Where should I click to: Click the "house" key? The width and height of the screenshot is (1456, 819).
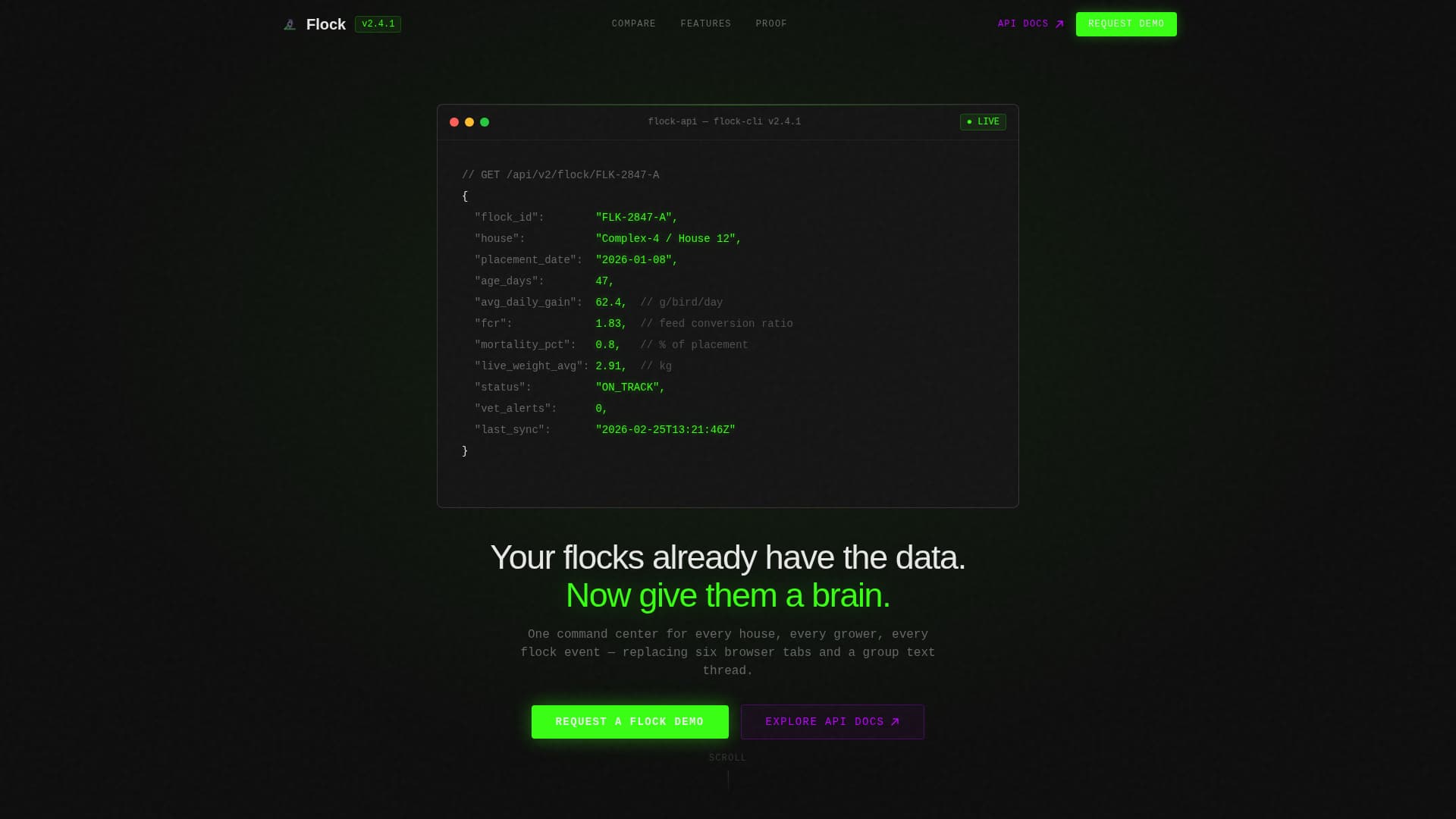500,239
